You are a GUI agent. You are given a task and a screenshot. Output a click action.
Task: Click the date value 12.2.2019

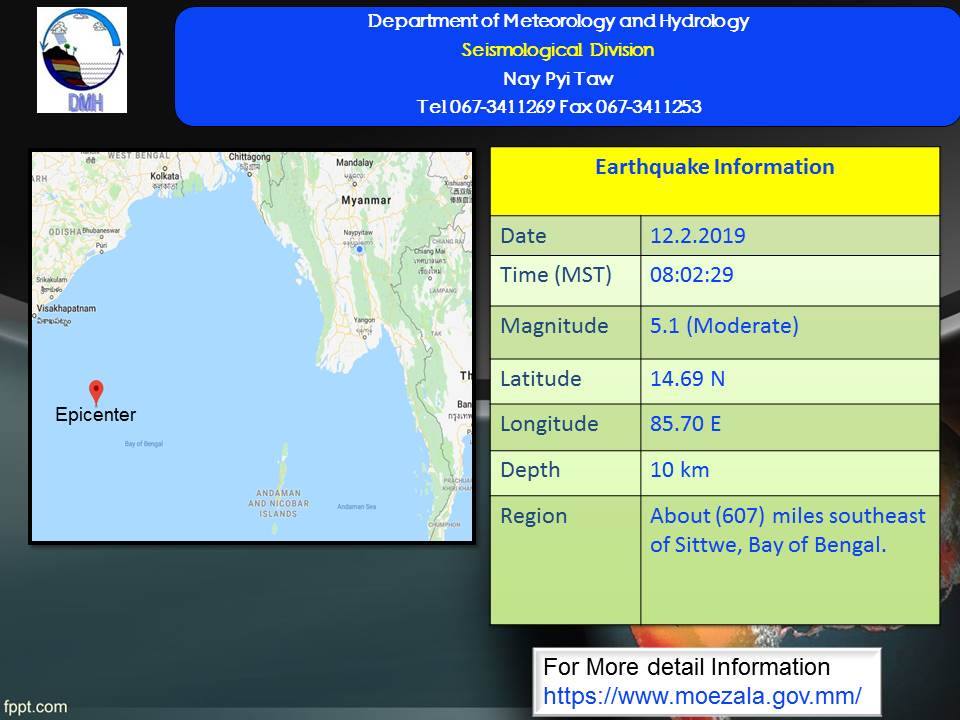tap(697, 236)
